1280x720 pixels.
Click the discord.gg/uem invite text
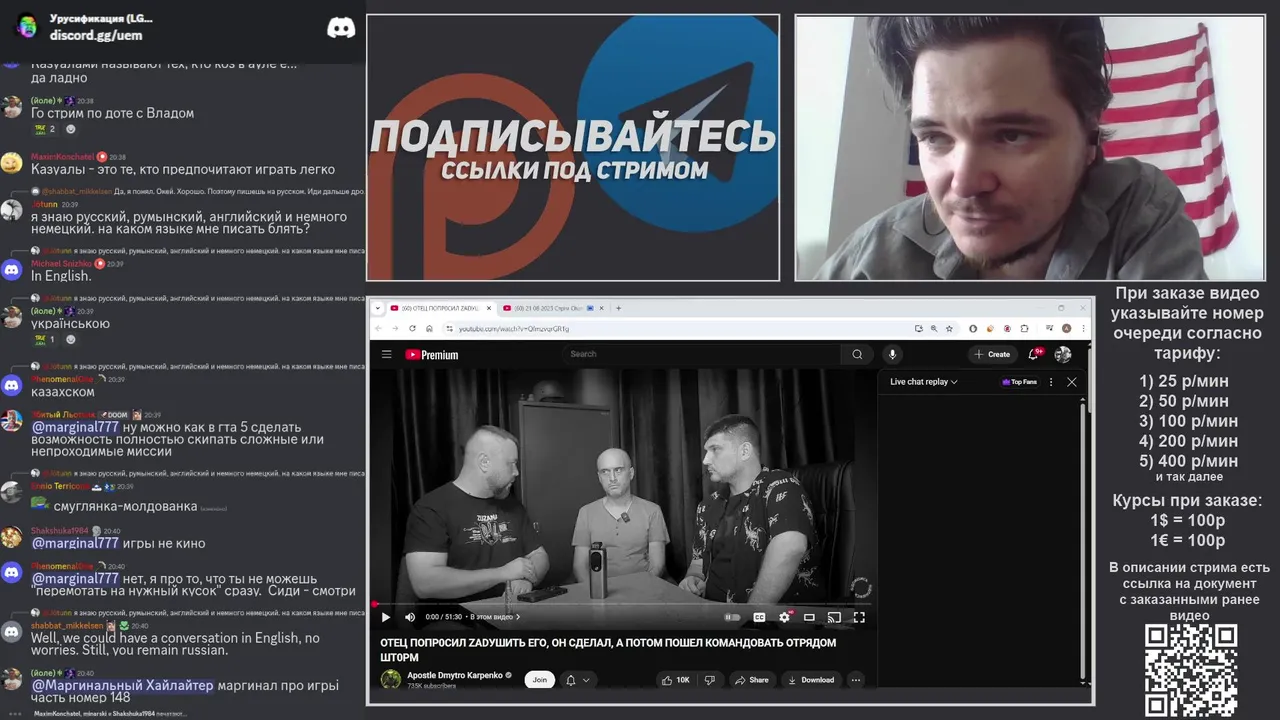click(96, 35)
